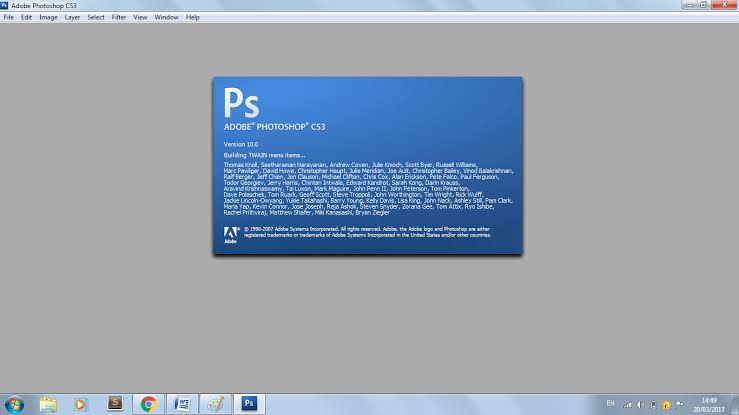Minimize the Photoshop window
Viewport: 739px width, 415px height.
pyautogui.click(x=689, y=5)
